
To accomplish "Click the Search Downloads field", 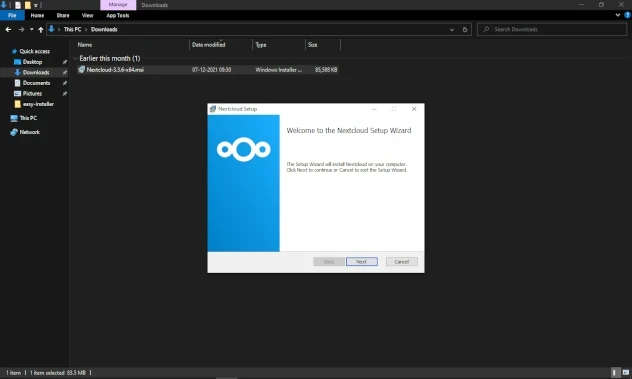I will (x=552, y=29).
